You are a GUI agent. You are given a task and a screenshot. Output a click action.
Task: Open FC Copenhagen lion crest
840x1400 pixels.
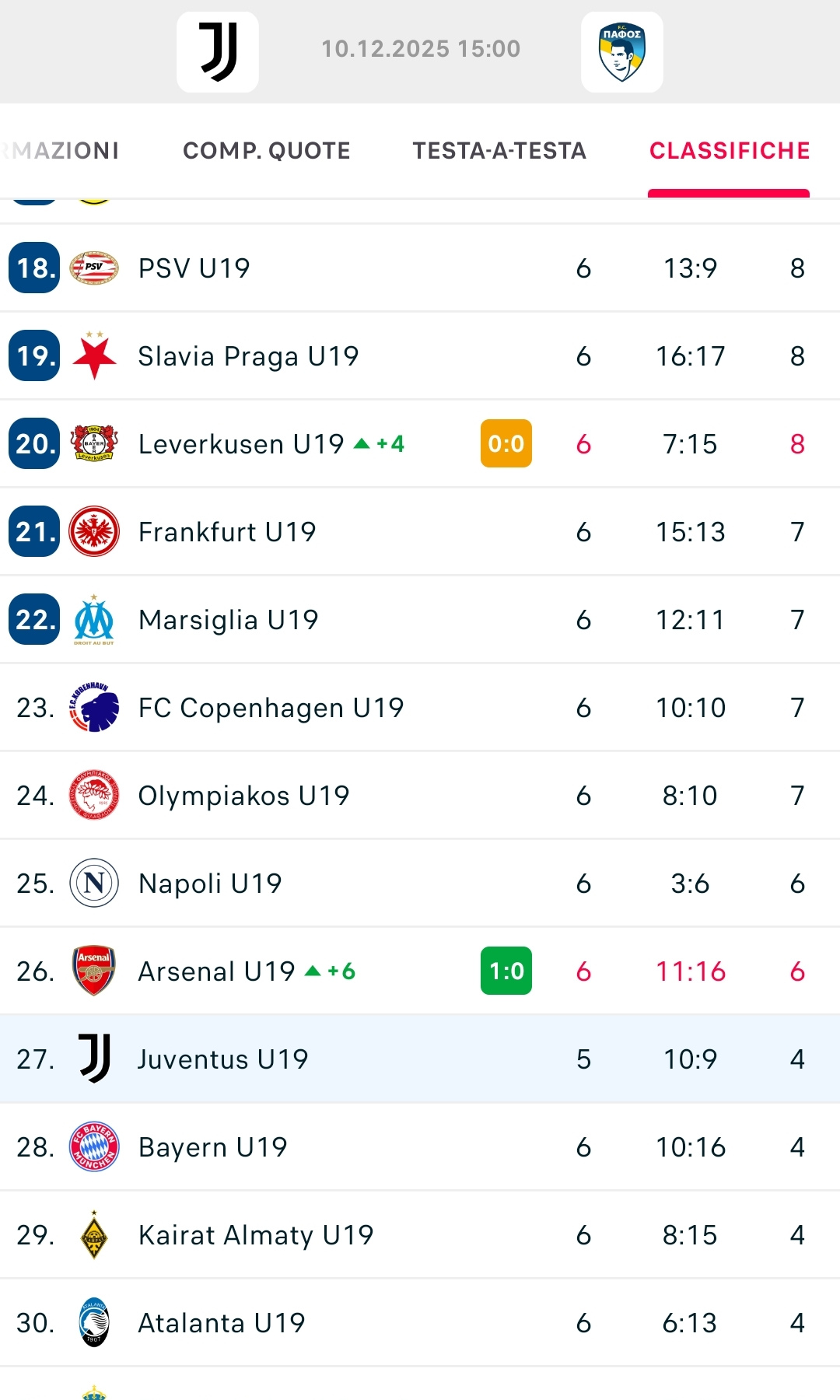pyautogui.click(x=94, y=708)
